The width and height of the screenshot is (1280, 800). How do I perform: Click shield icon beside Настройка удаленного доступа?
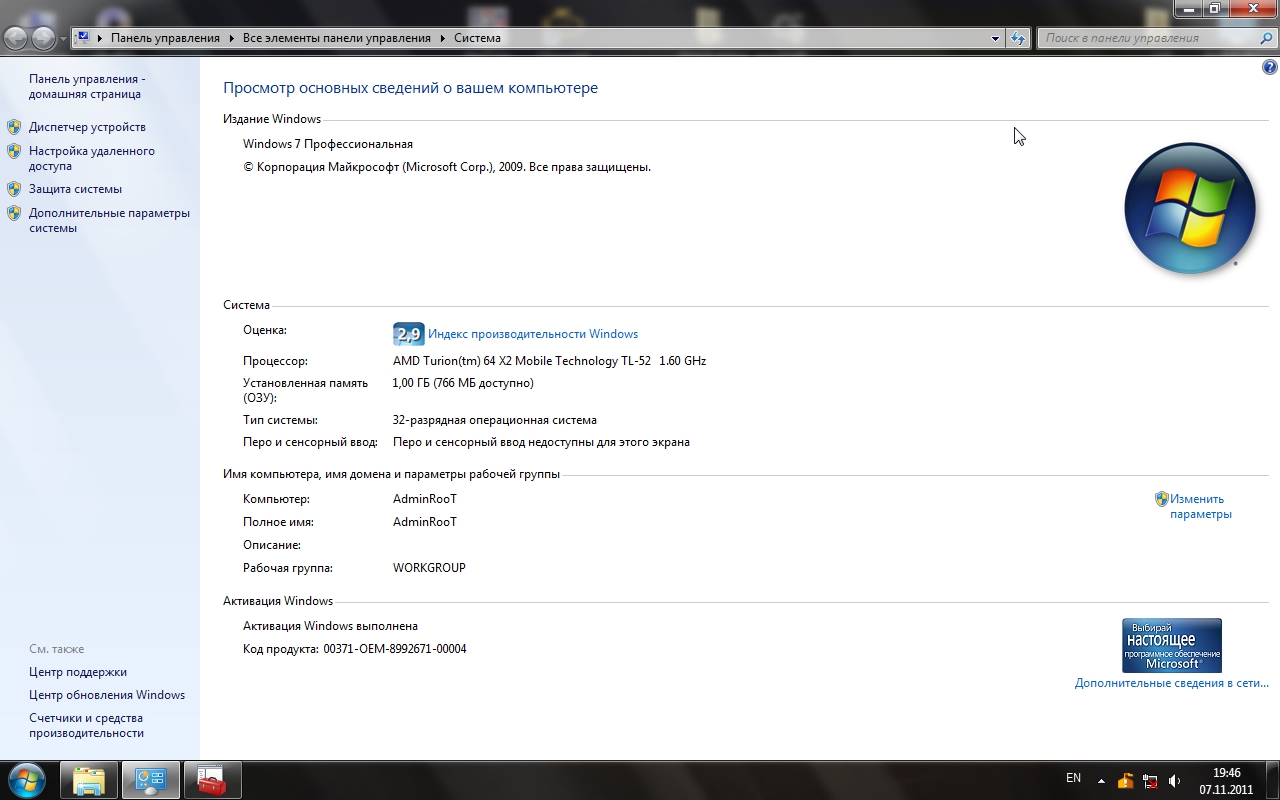[14, 152]
